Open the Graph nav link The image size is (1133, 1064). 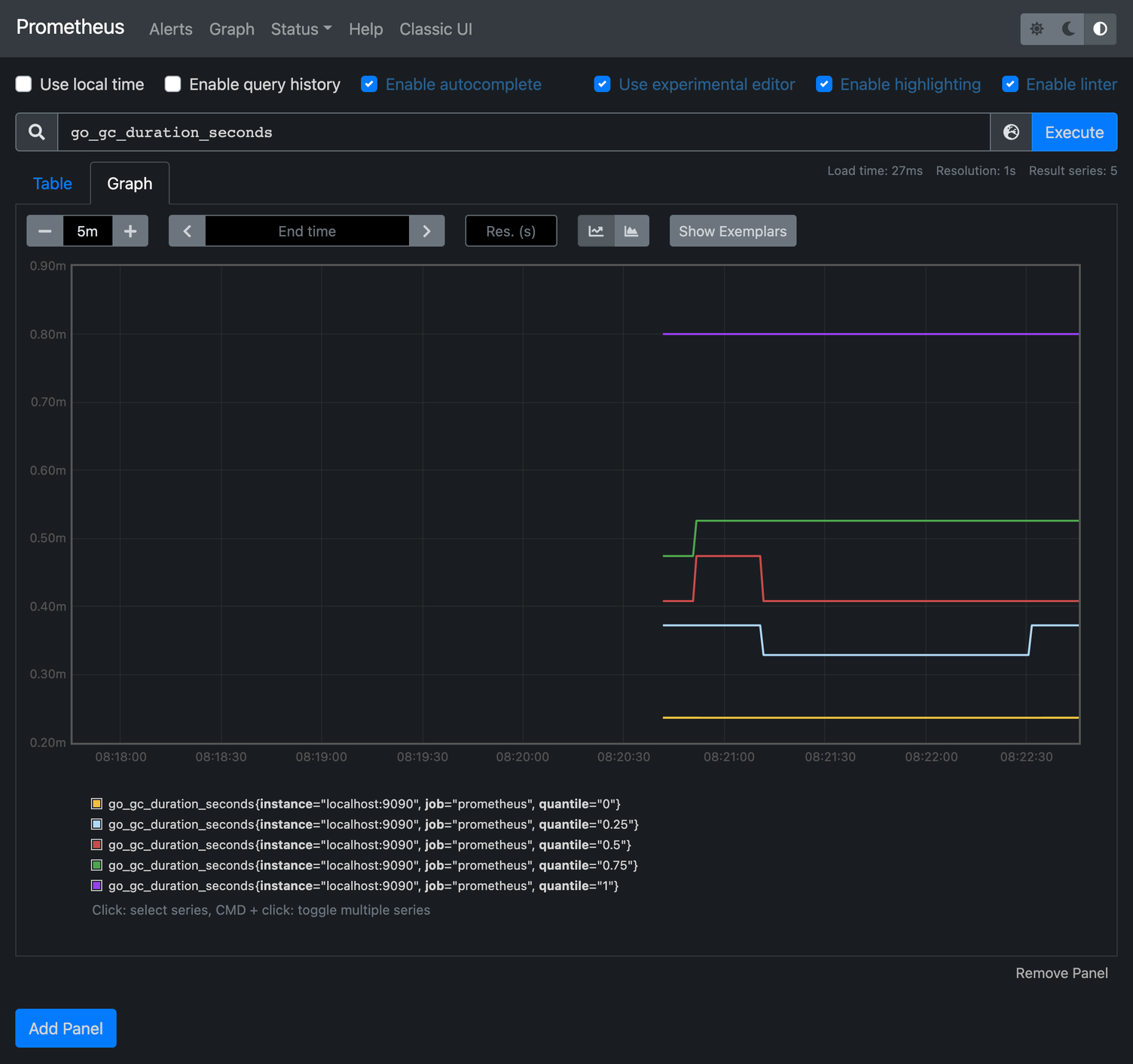point(232,29)
